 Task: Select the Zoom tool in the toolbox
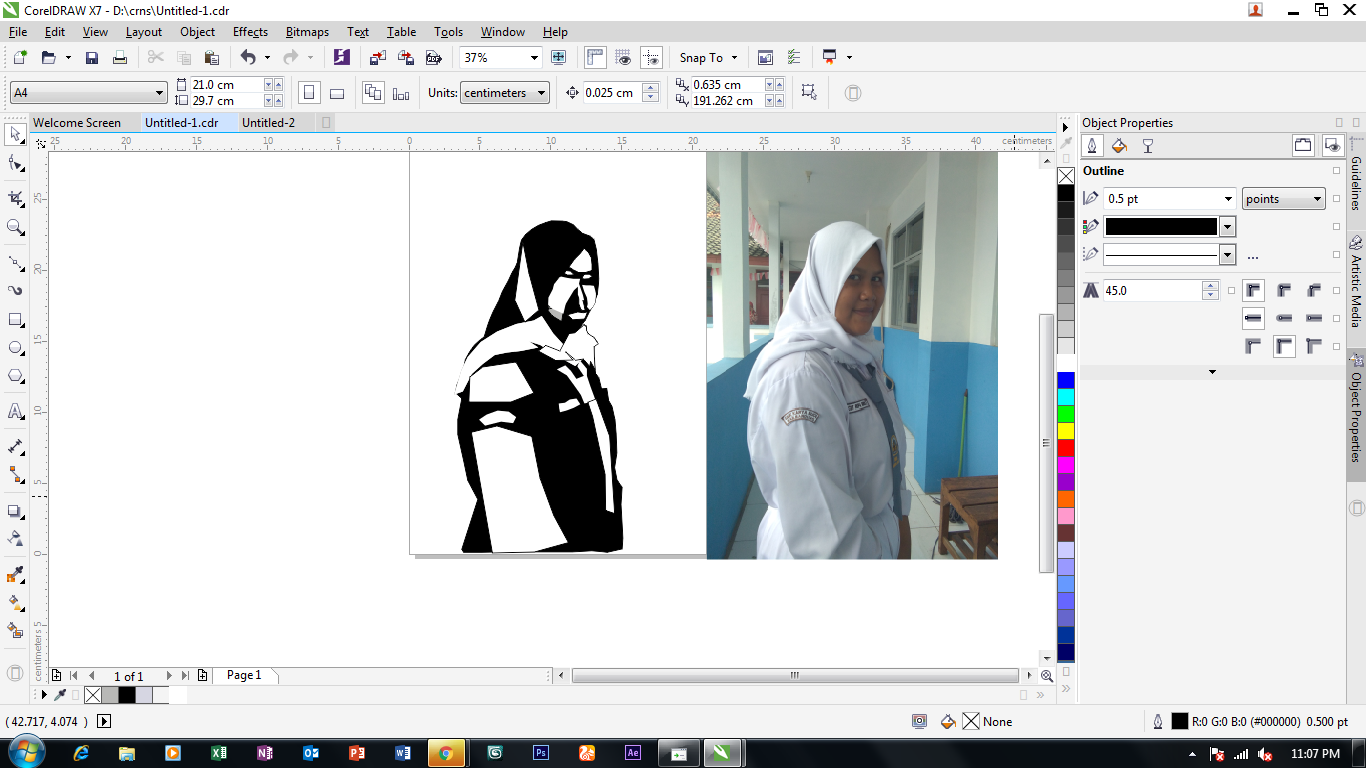click(15, 228)
